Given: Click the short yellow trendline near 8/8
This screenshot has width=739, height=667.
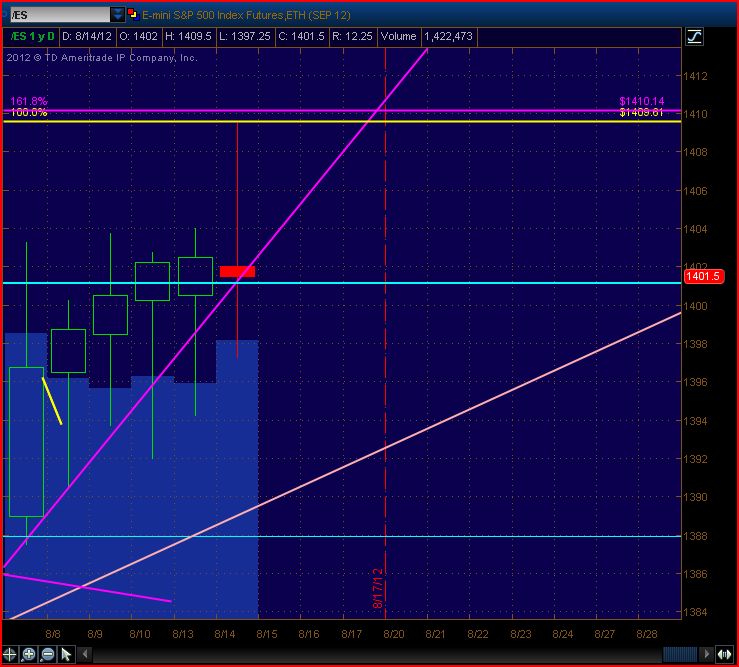Looking at the screenshot, I should 52,401.
